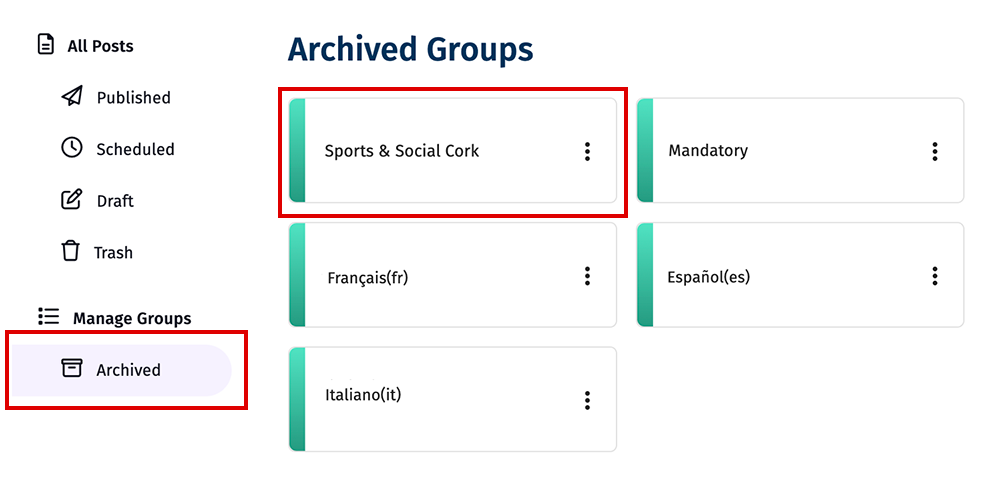Click the Published paper plane icon

[x=71, y=97]
